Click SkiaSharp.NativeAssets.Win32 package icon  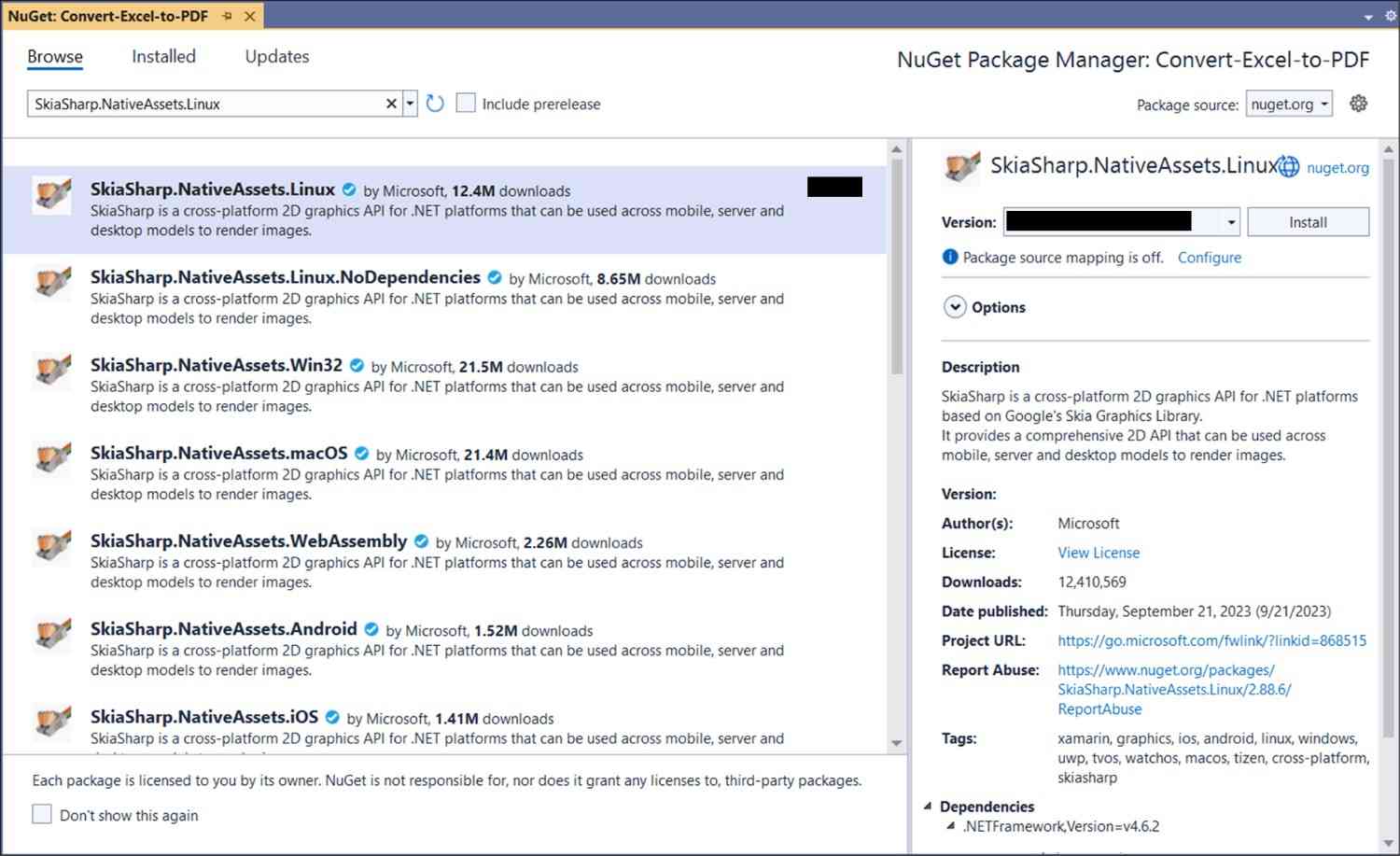pyautogui.click(x=52, y=371)
